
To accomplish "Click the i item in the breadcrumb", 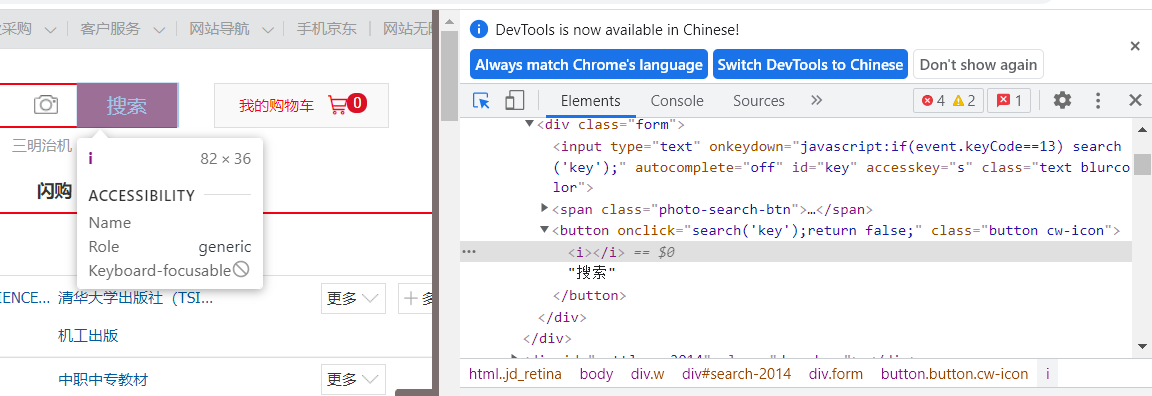I will (x=1047, y=374).
